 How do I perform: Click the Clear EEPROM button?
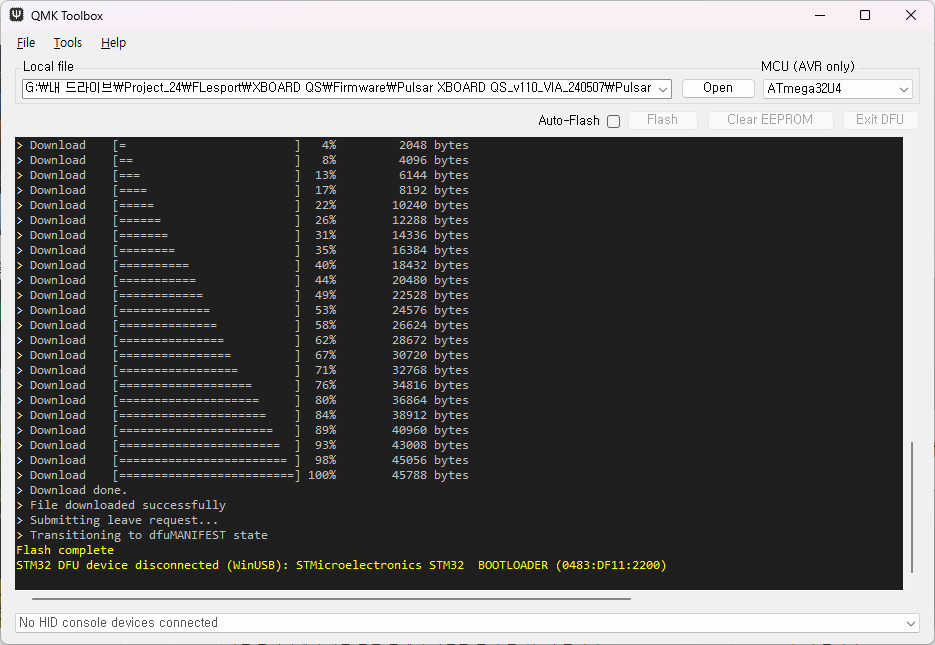770,120
